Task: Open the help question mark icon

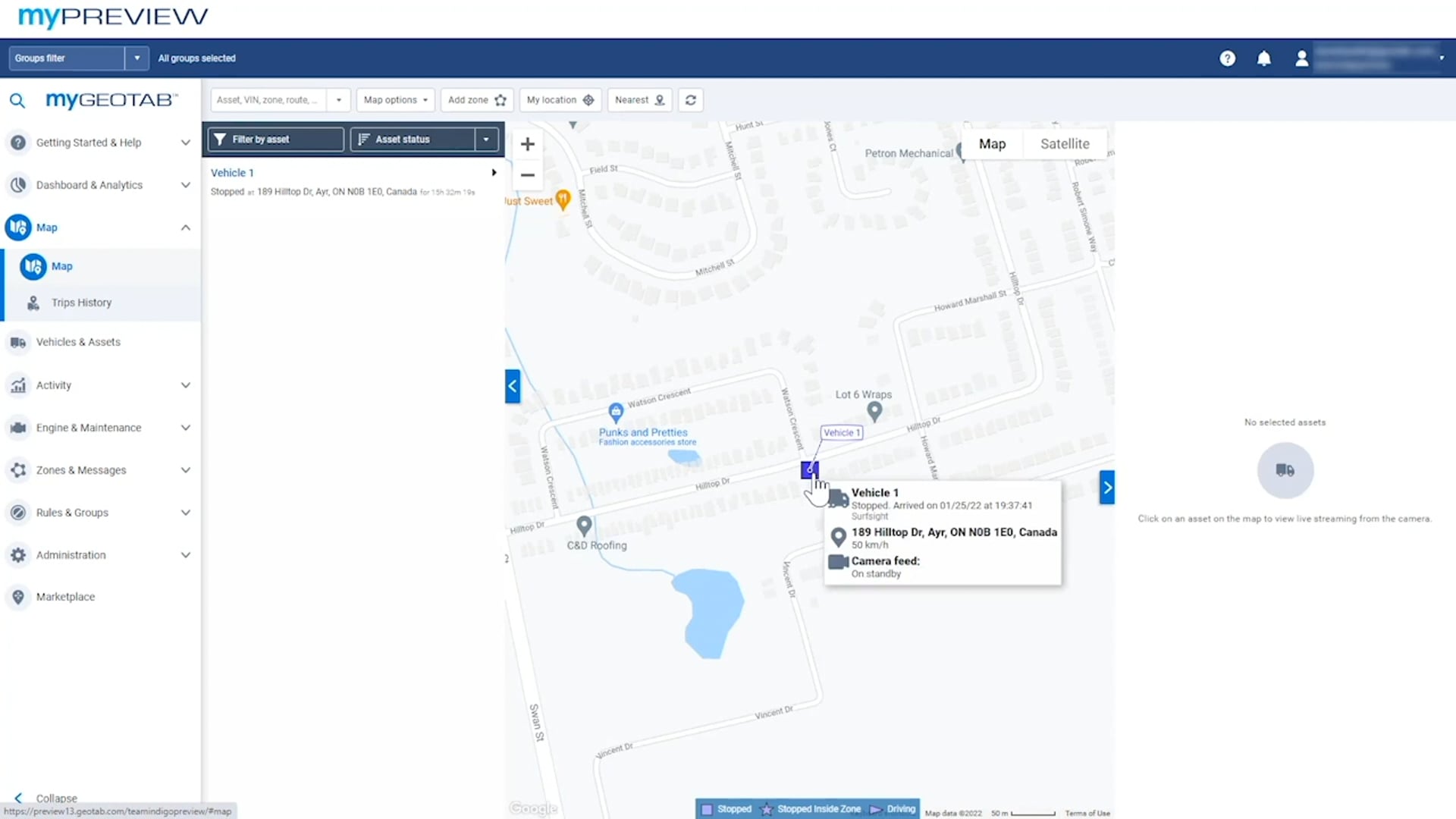Action: pos(1227,58)
